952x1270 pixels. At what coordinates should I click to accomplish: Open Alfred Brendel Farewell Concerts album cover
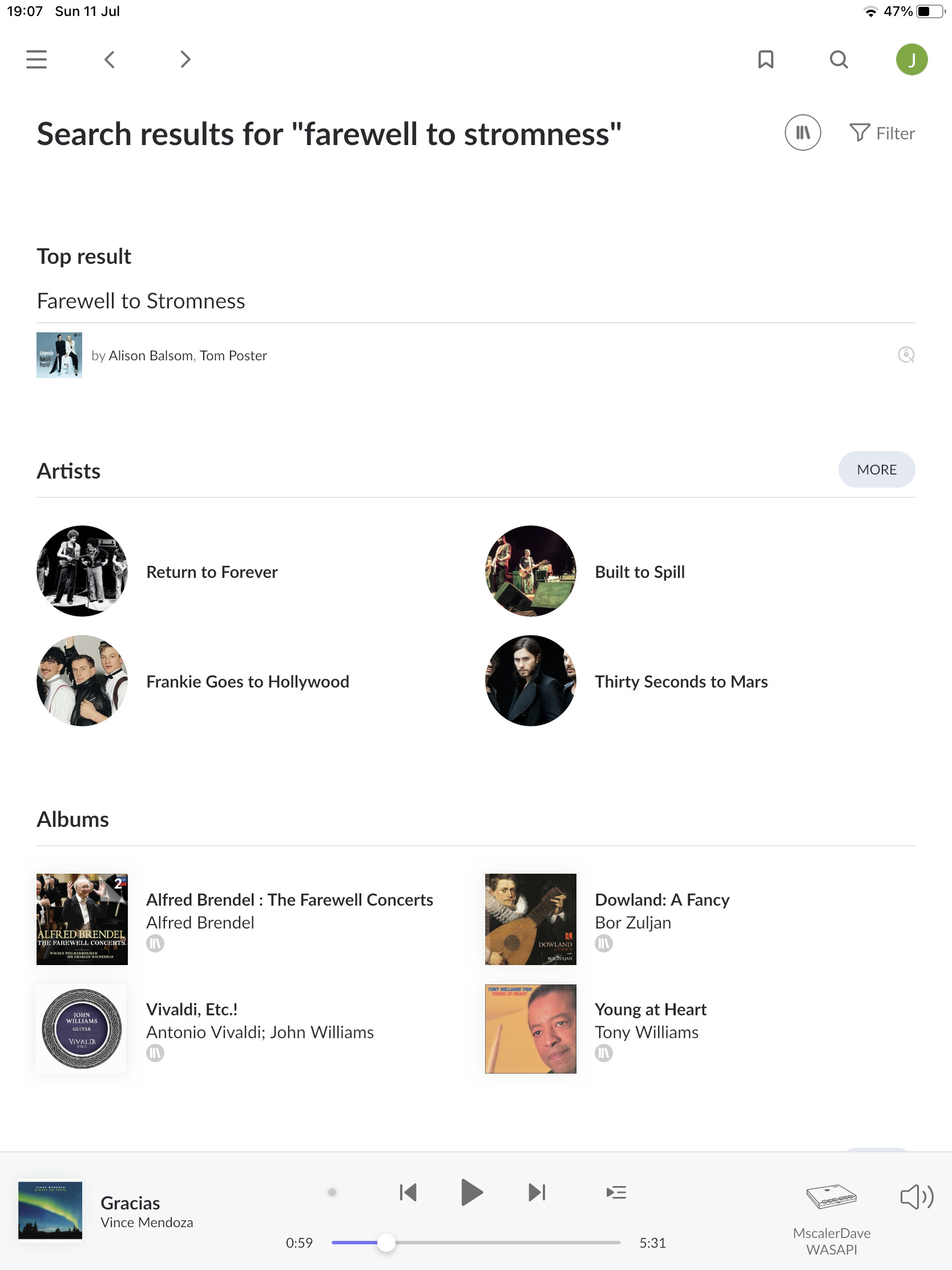[x=82, y=919]
